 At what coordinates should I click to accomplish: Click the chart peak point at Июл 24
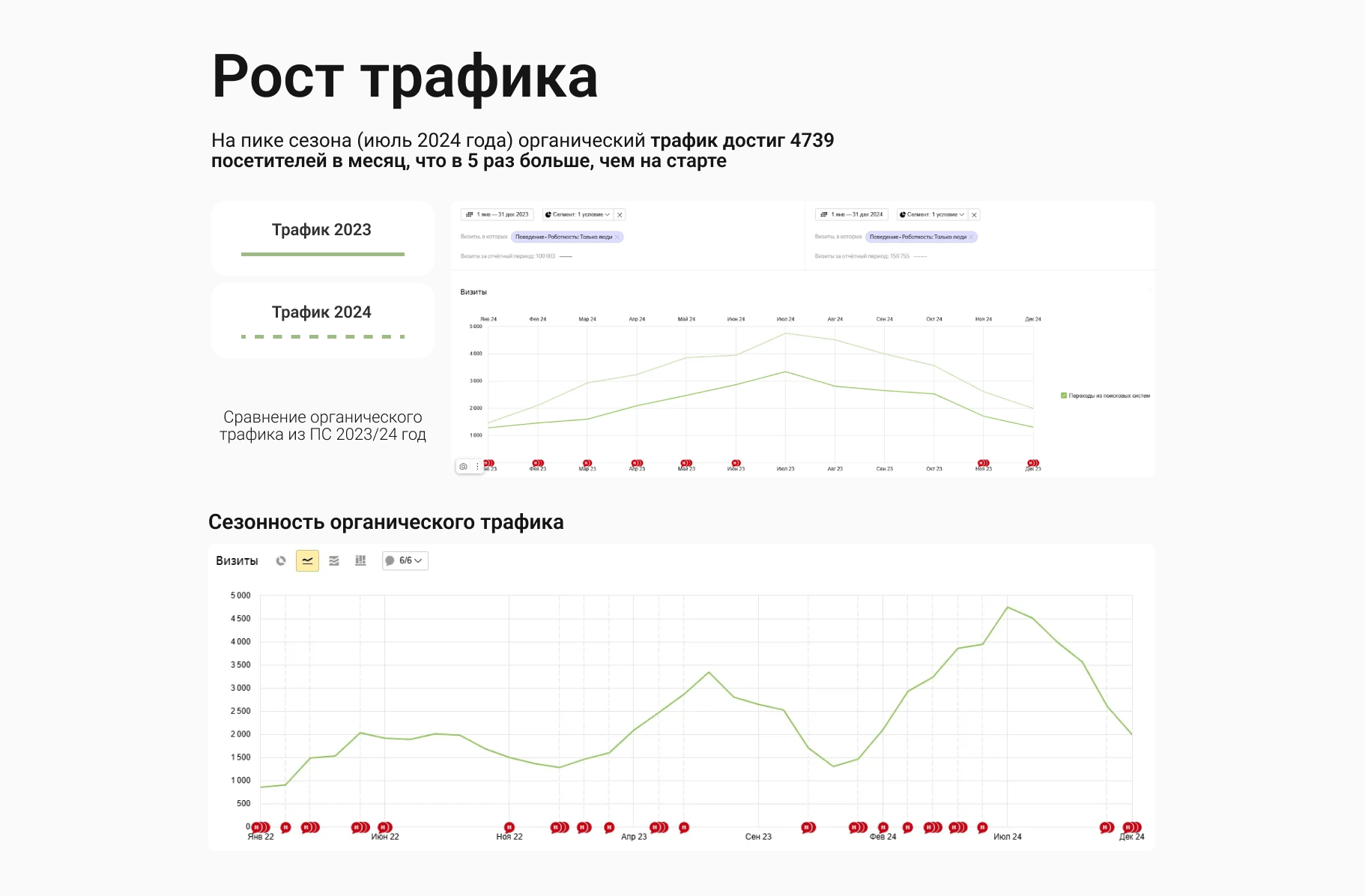click(1008, 607)
